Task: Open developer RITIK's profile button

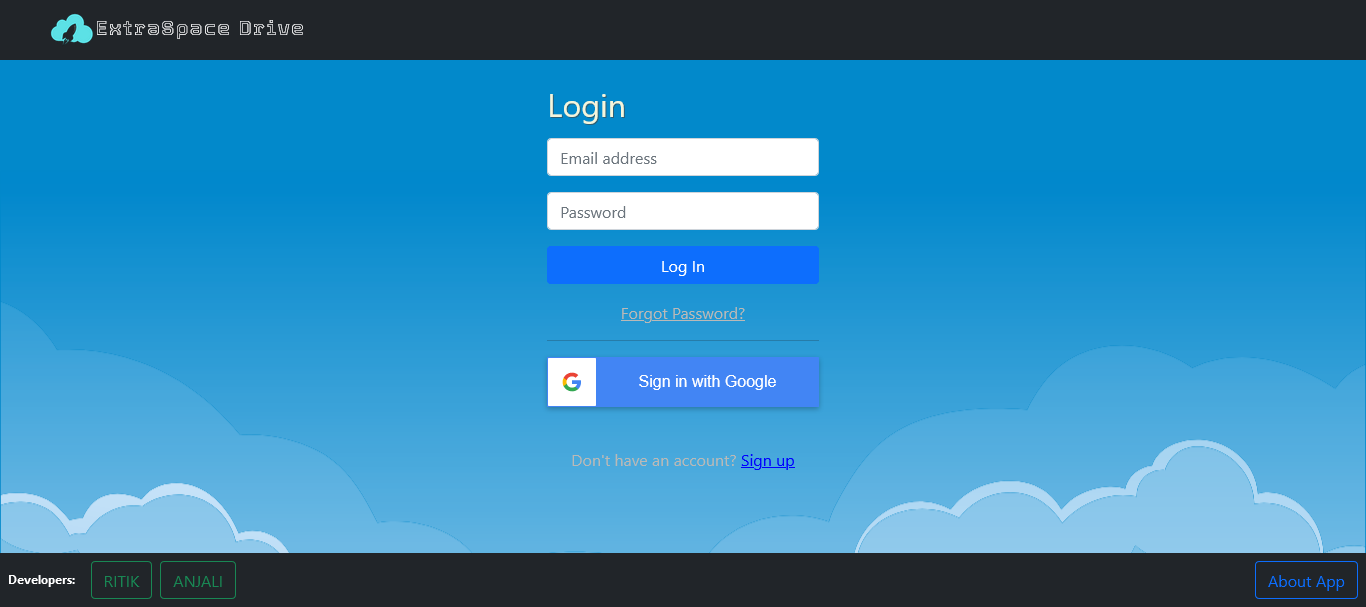Action: tap(121, 581)
